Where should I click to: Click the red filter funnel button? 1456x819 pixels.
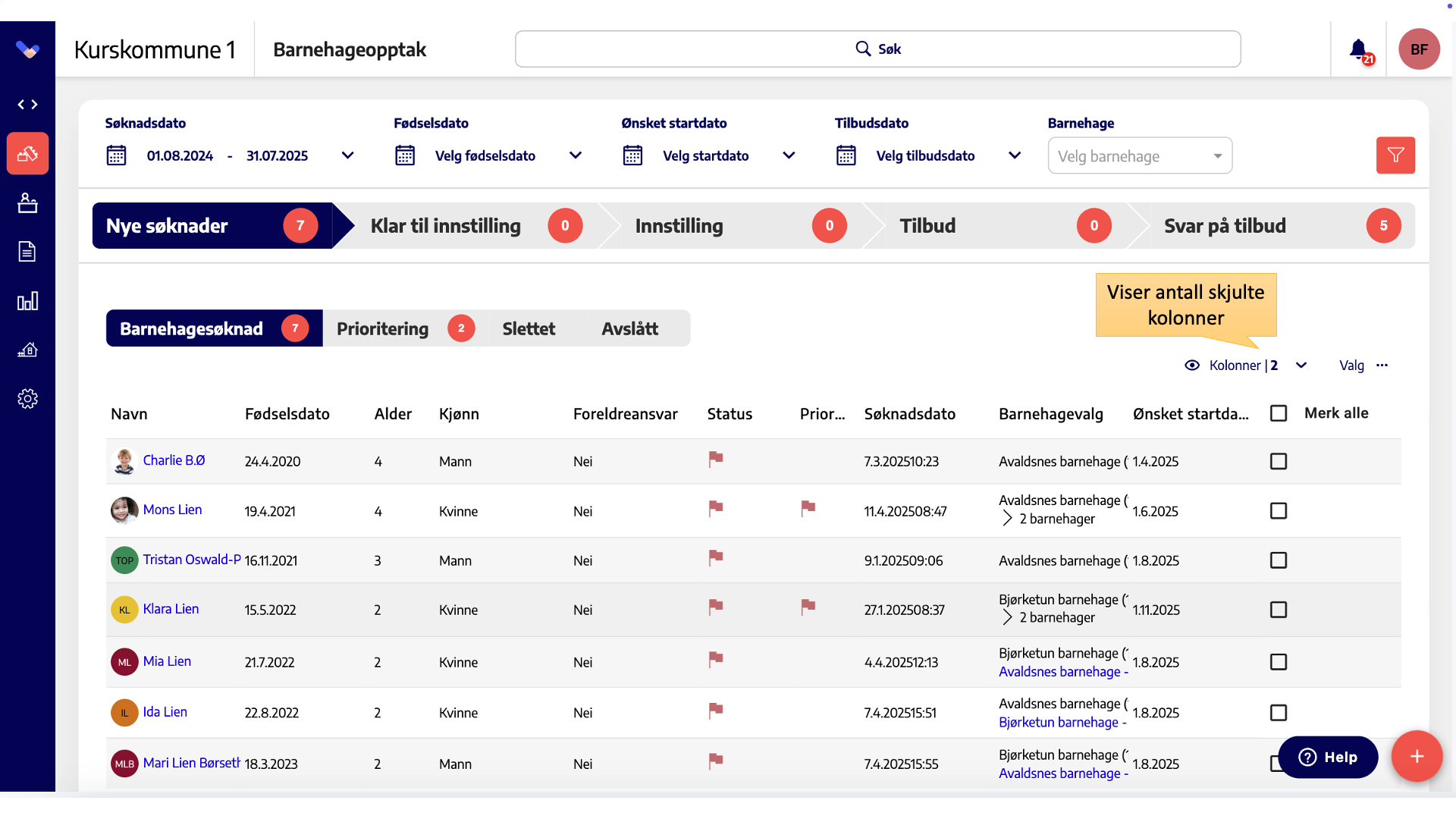pyautogui.click(x=1395, y=155)
